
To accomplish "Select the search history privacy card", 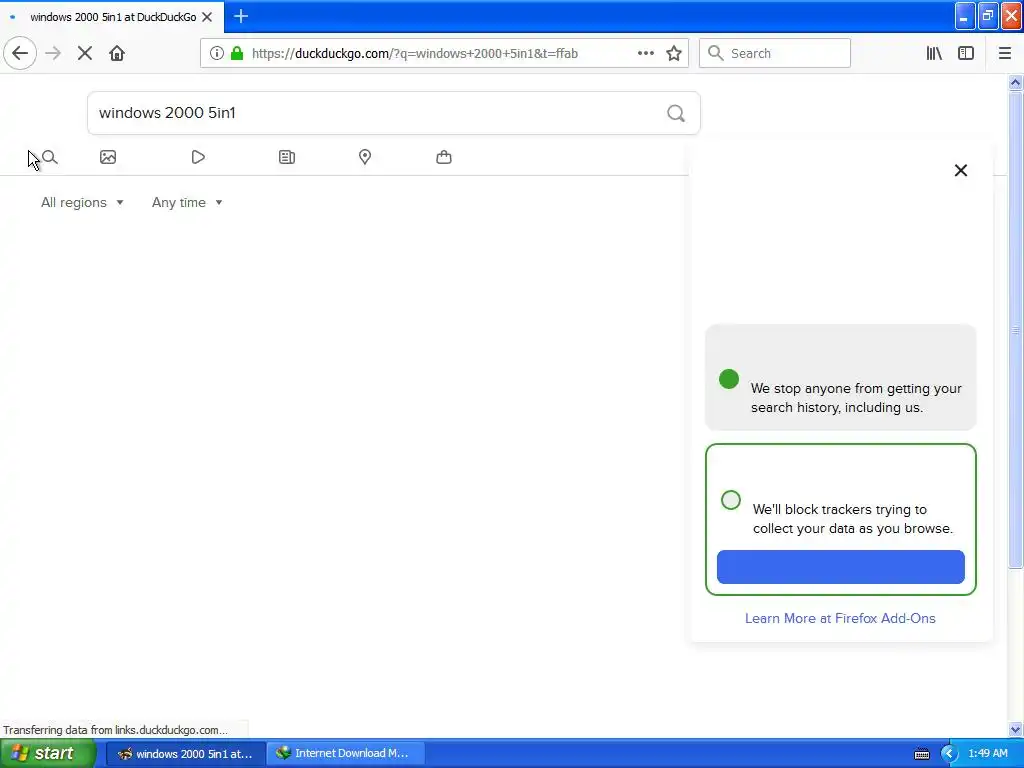I will [x=840, y=377].
